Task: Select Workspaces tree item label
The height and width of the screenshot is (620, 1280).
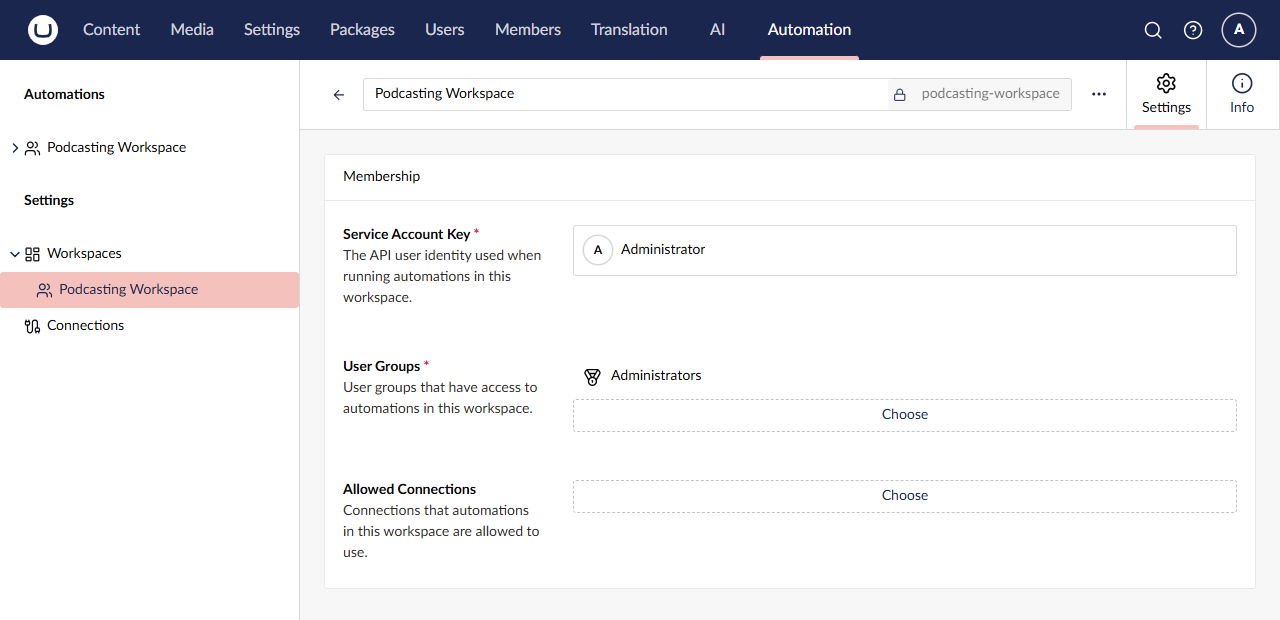Action: (x=84, y=254)
